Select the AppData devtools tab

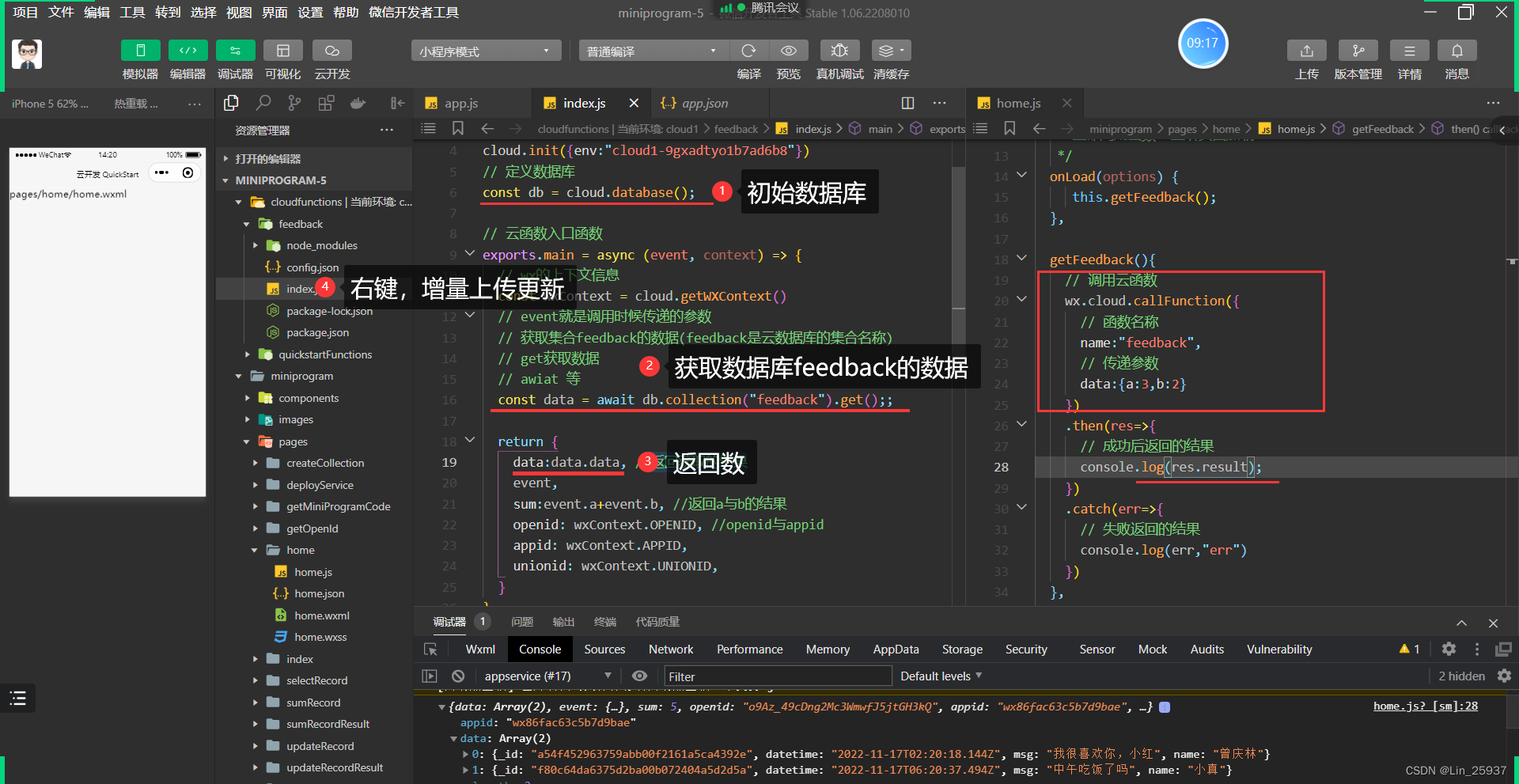[896, 650]
